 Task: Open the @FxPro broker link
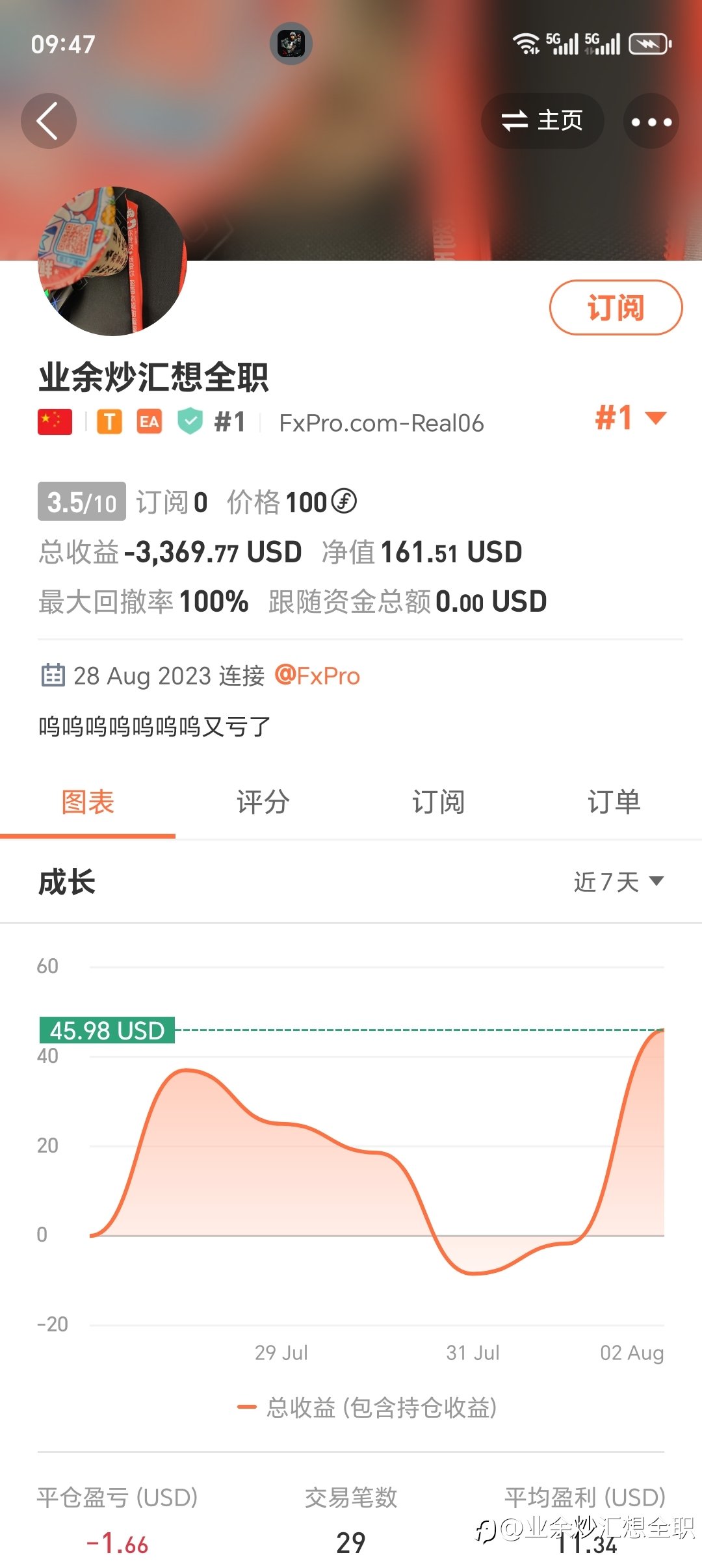click(x=317, y=676)
